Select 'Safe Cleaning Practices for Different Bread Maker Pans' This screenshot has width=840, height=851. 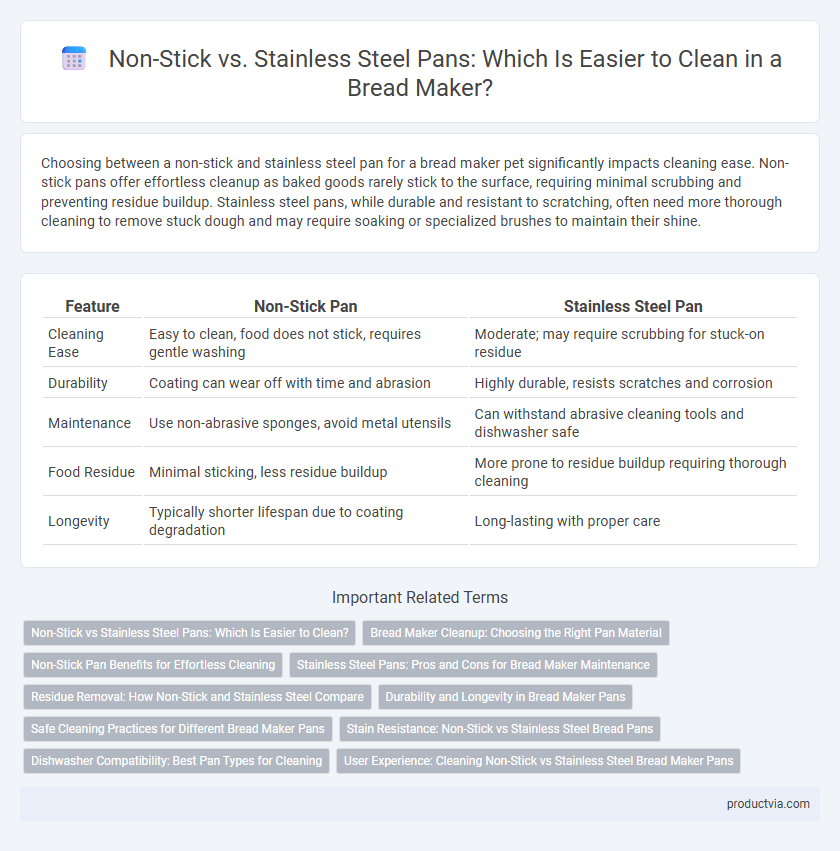point(178,729)
